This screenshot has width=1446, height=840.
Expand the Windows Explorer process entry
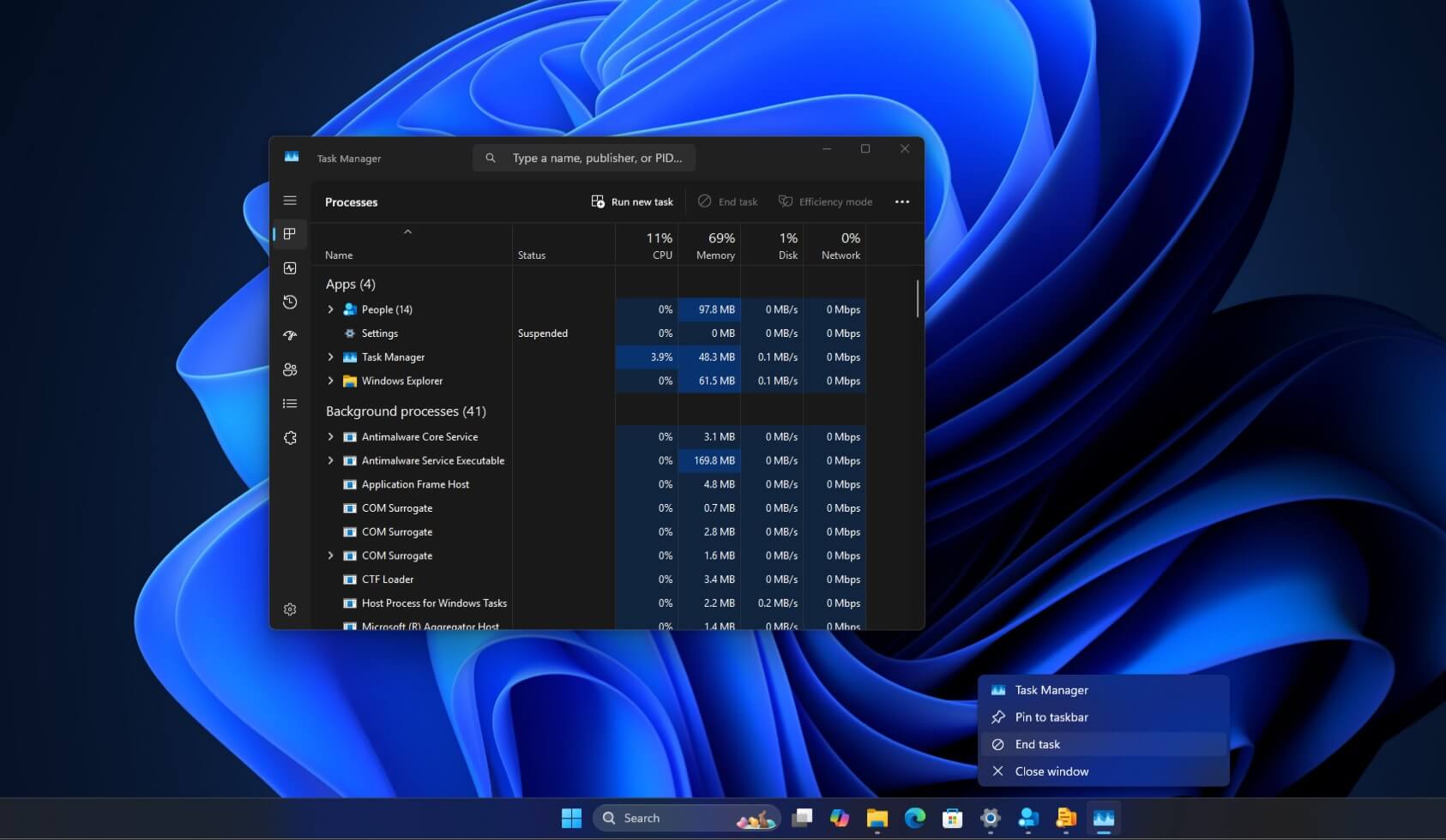pyautogui.click(x=331, y=381)
